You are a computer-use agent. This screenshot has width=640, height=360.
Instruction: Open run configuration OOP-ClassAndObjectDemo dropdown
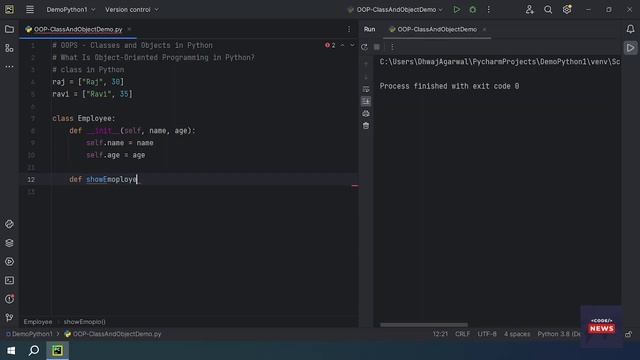pos(395,9)
